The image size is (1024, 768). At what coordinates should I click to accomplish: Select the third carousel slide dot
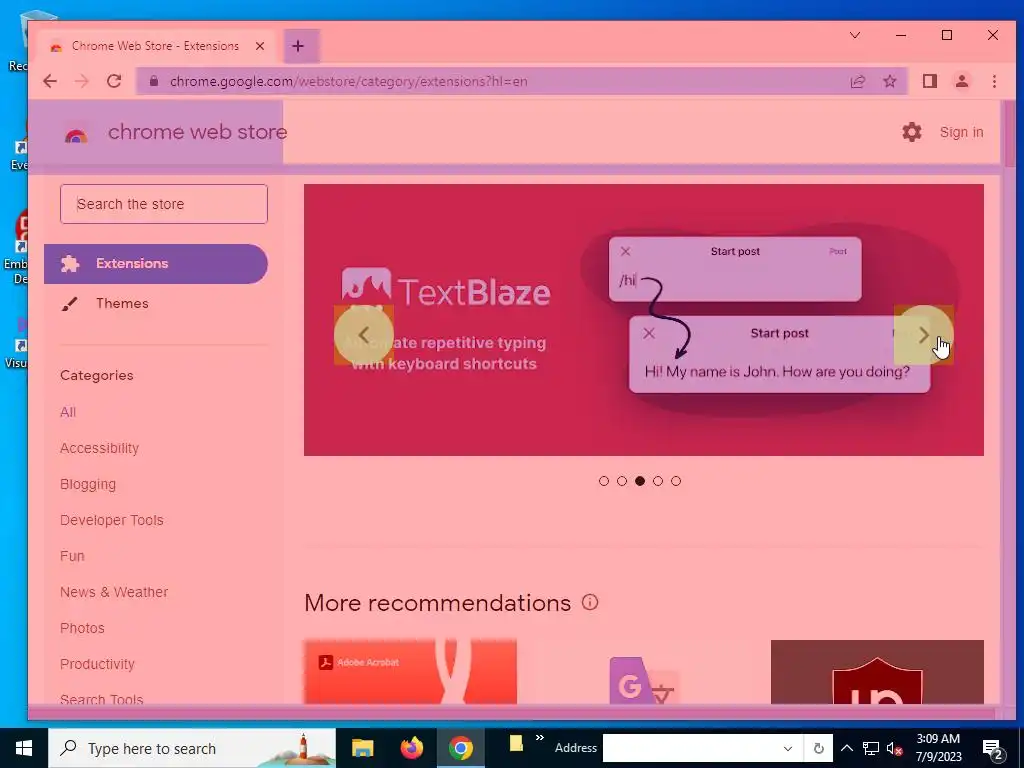coord(640,481)
